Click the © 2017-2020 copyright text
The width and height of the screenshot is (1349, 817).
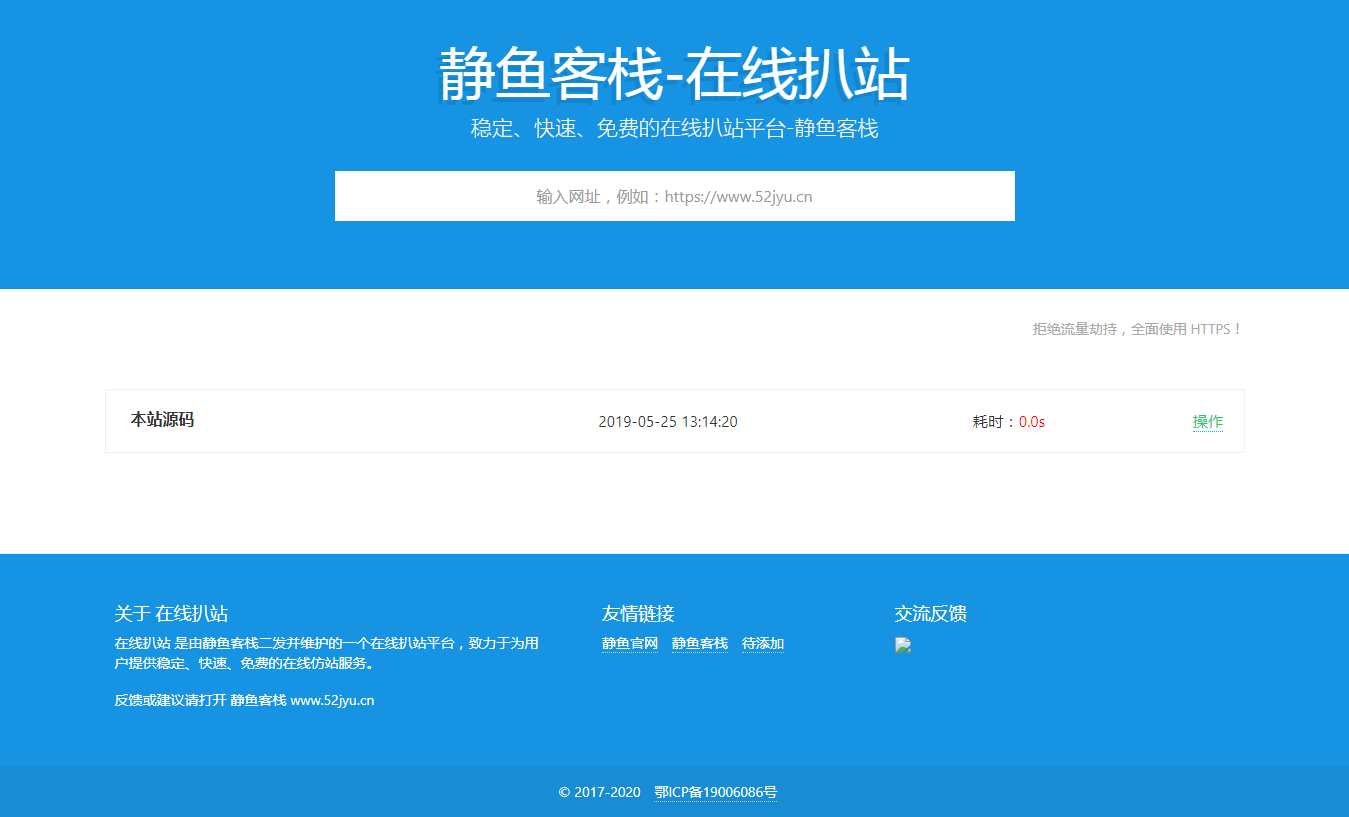(x=598, y=791)
